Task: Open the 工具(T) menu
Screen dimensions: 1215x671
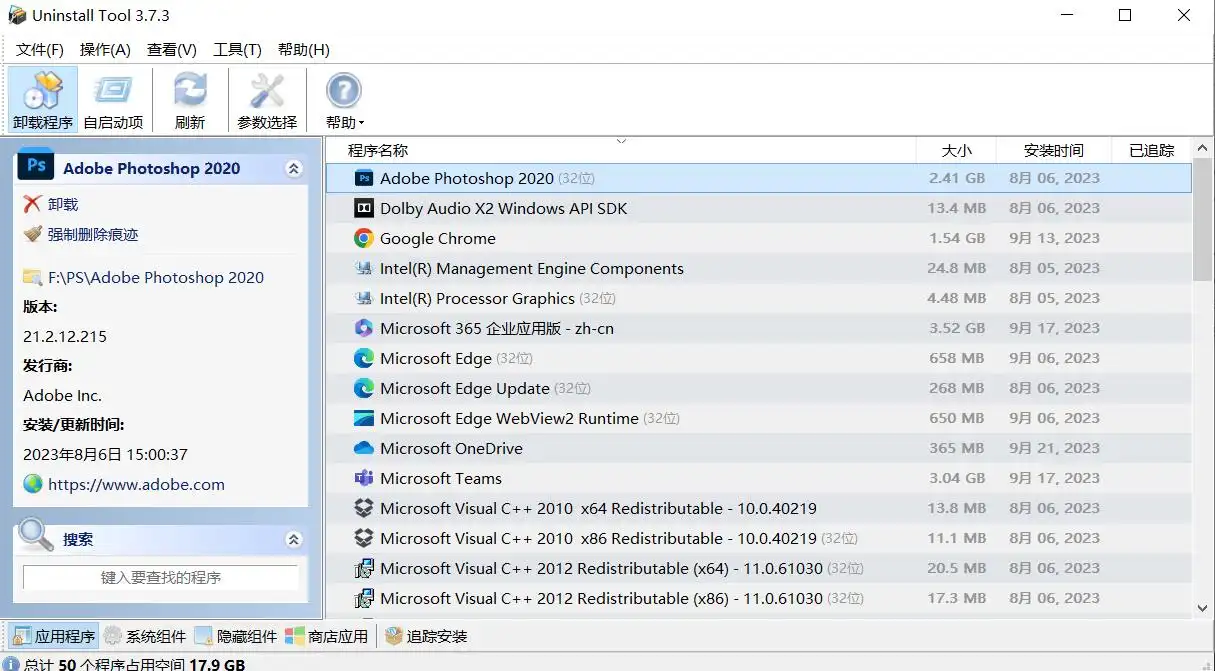Action: [238, 50]
